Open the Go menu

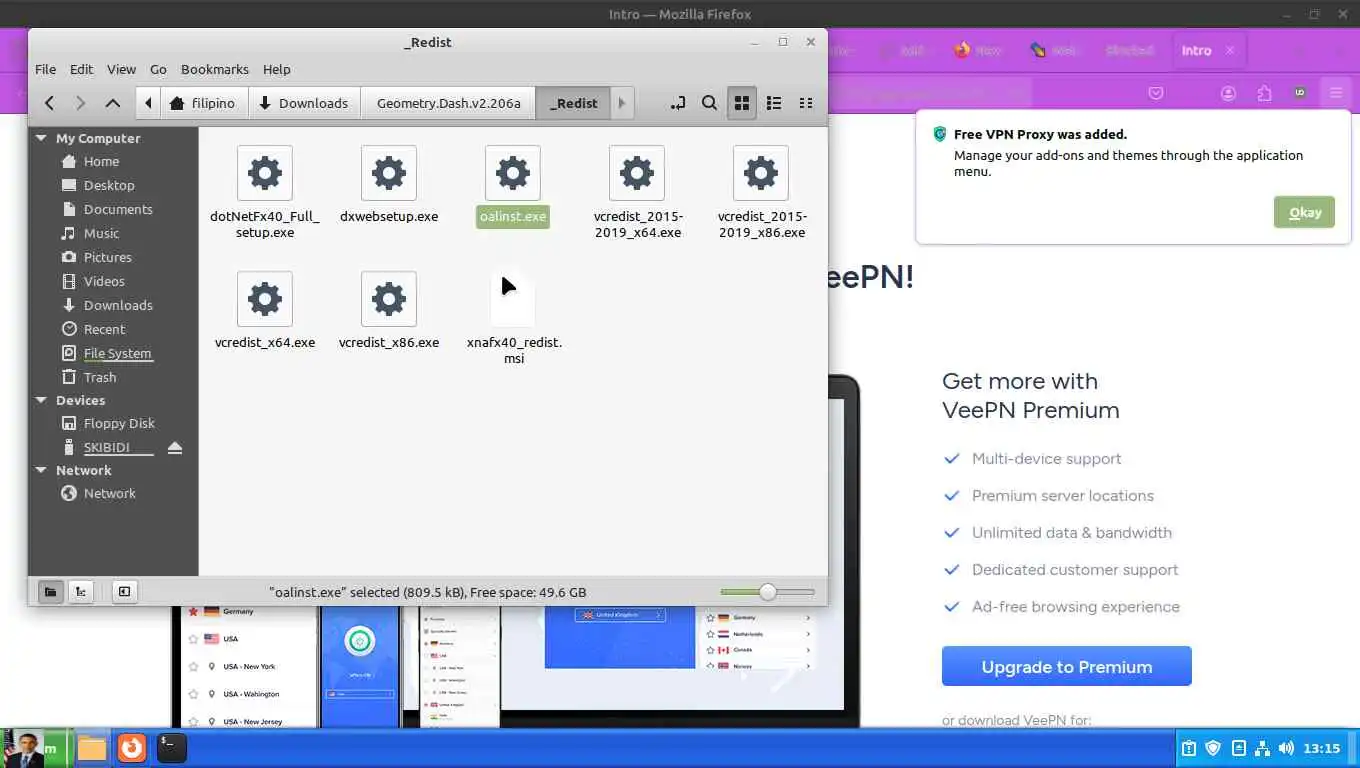[x=158, y=69]
